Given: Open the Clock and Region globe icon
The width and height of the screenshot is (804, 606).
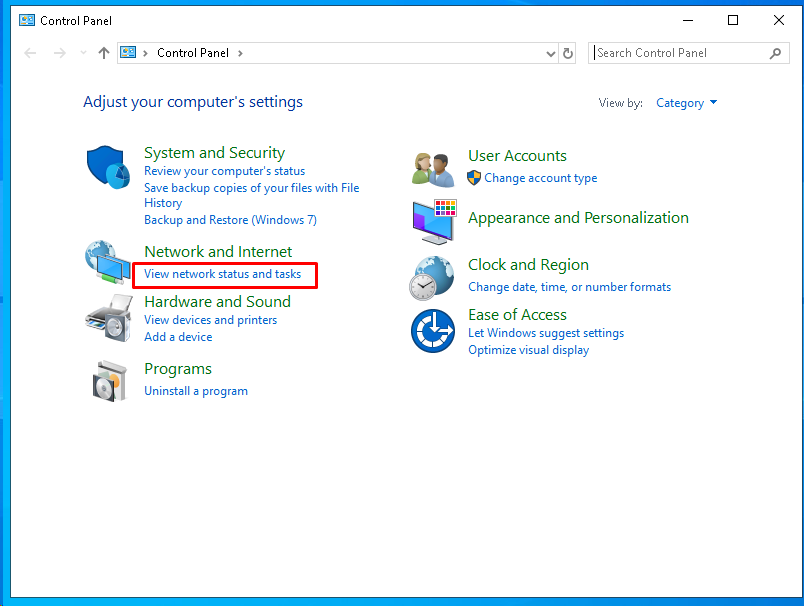Looking at the screenshot, I should tap(432, 278).
